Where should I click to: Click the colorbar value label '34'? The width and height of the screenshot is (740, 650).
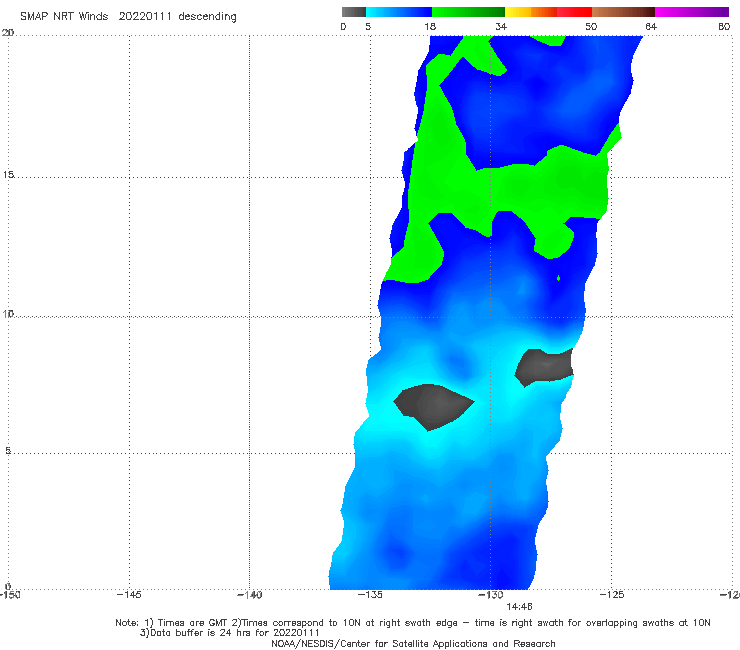[501, 26]
